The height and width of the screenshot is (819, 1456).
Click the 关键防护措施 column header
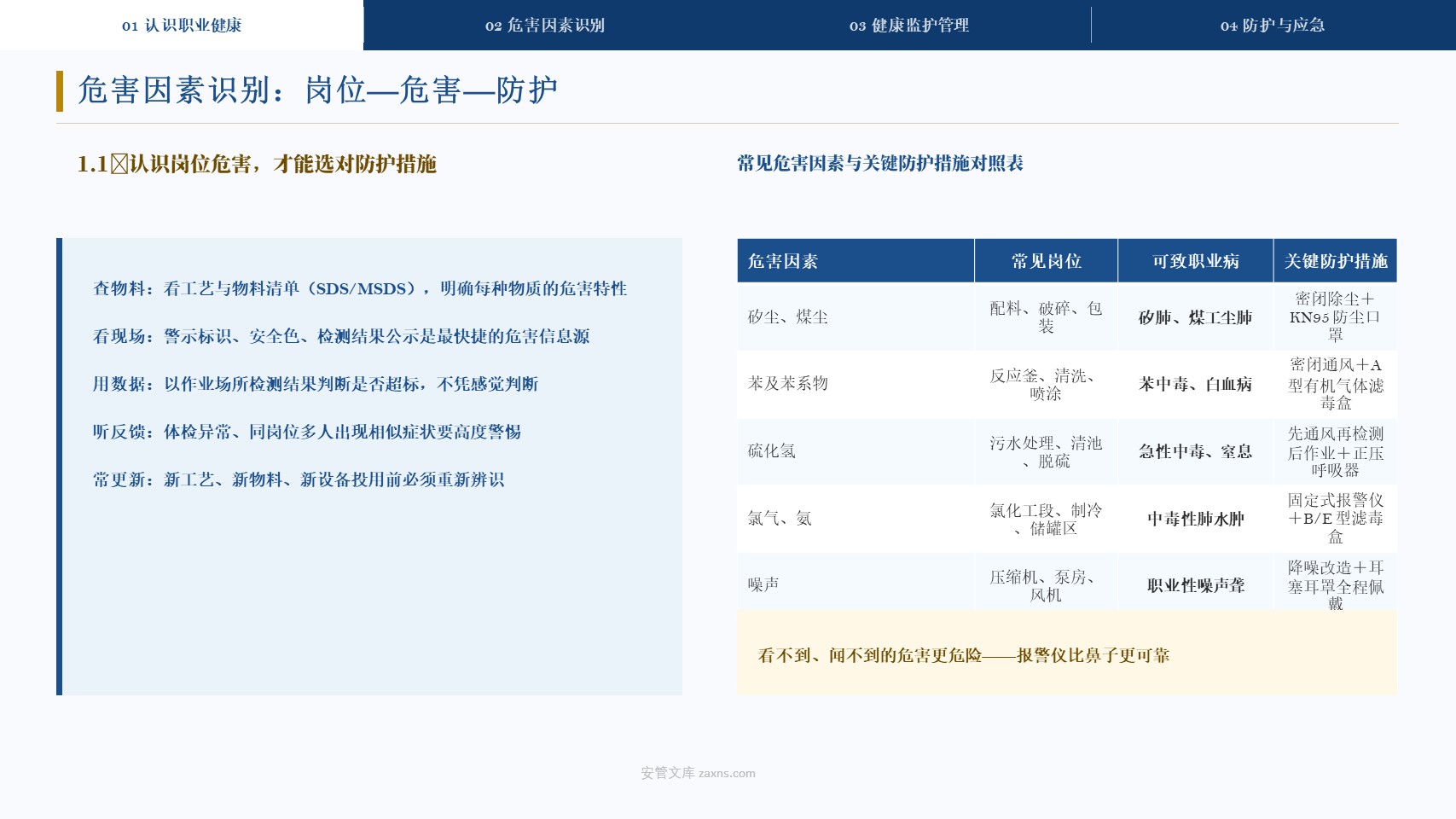[1335, 261]
